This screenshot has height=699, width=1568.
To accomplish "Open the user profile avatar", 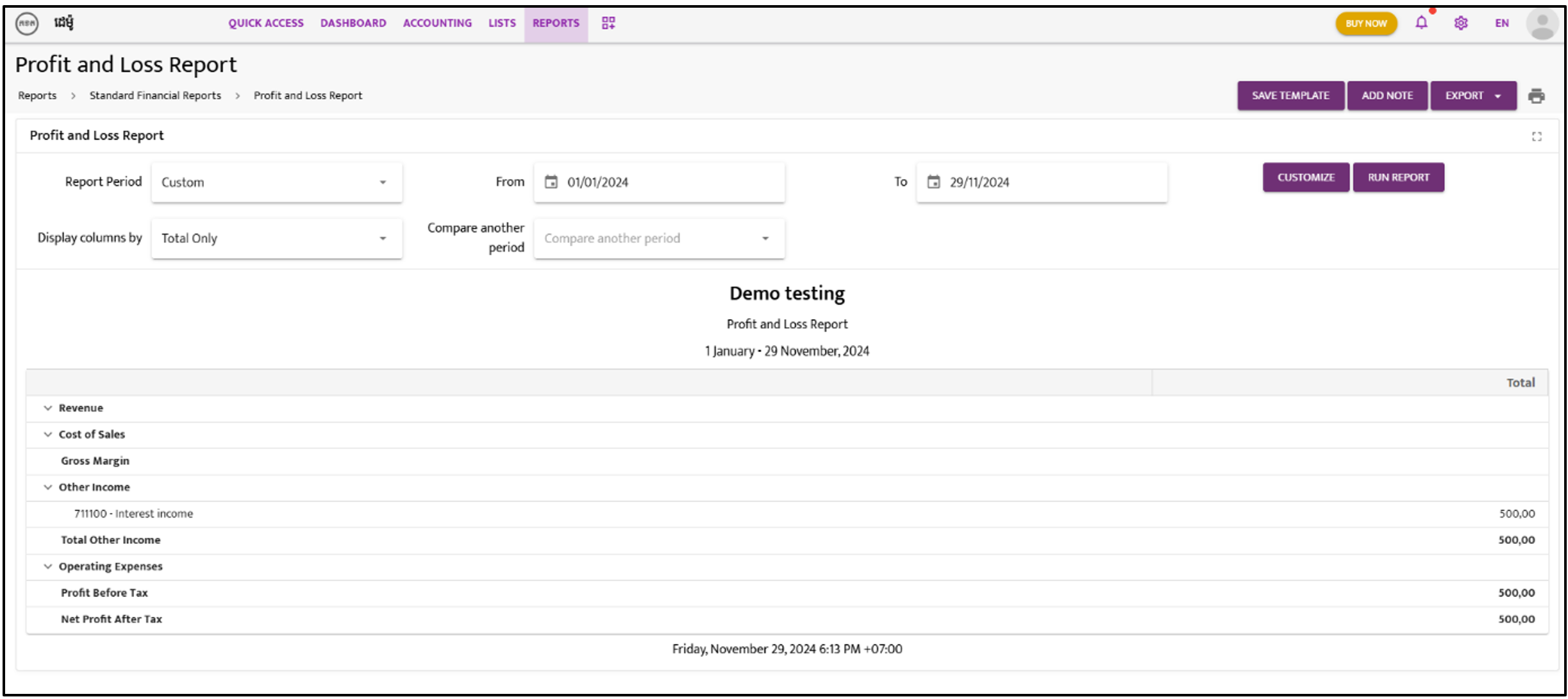I will click(x=1542, y=24).
